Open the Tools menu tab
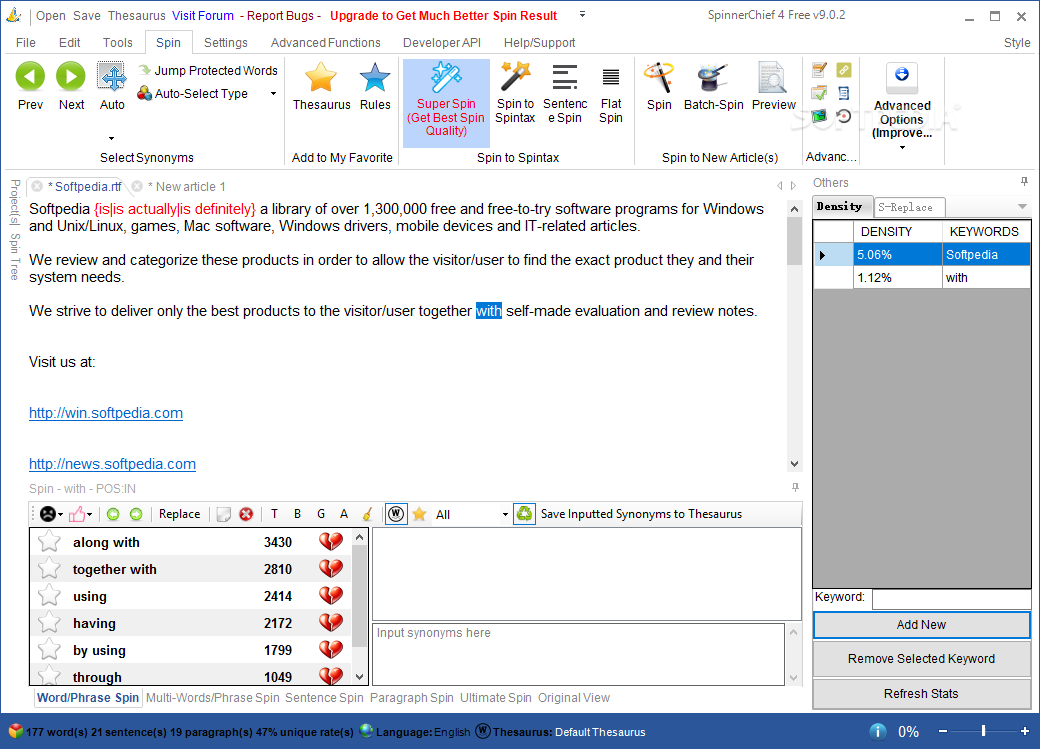This screenshot has height=749, width=1040. tap(117, 42)
